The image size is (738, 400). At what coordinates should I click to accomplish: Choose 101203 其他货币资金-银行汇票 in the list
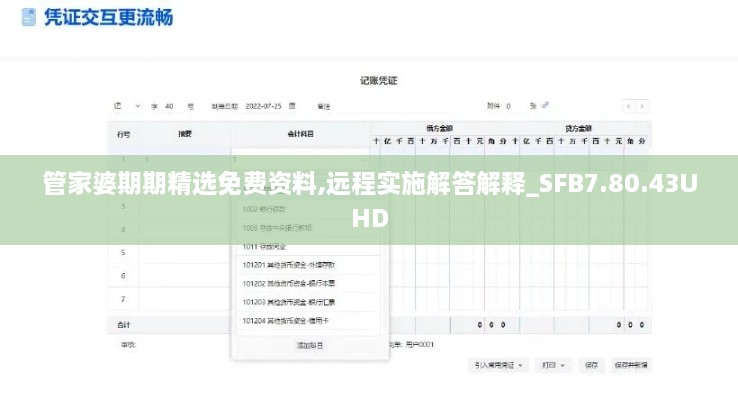(308, 302)
